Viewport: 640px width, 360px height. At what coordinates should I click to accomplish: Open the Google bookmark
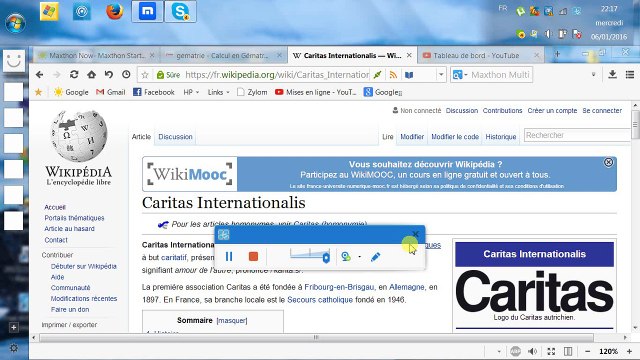pos(71,92)
